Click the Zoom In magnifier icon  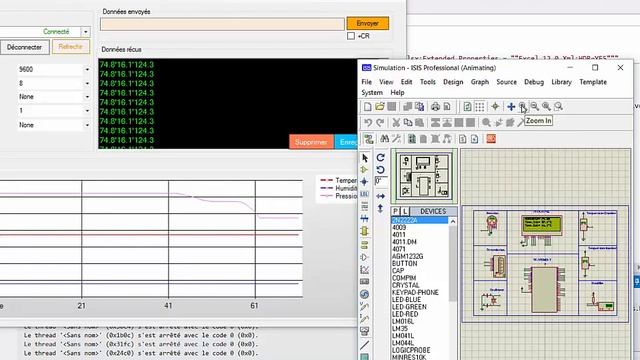point(522,107)
